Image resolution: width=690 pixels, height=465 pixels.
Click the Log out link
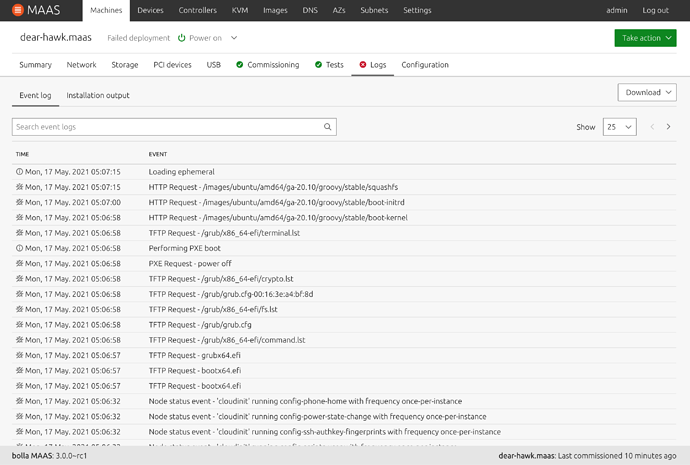[656, 10]
